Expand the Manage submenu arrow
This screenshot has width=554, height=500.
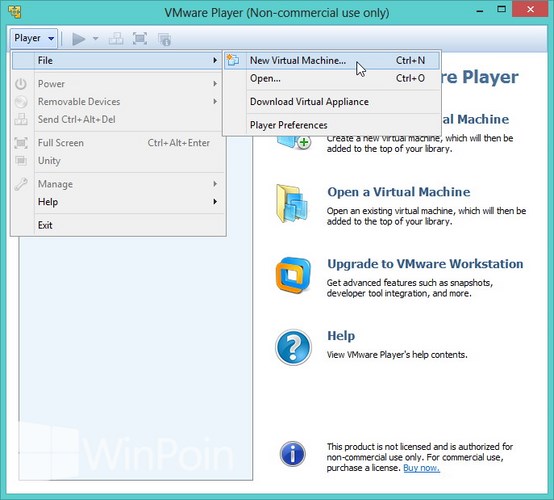[x=215, y=184]
